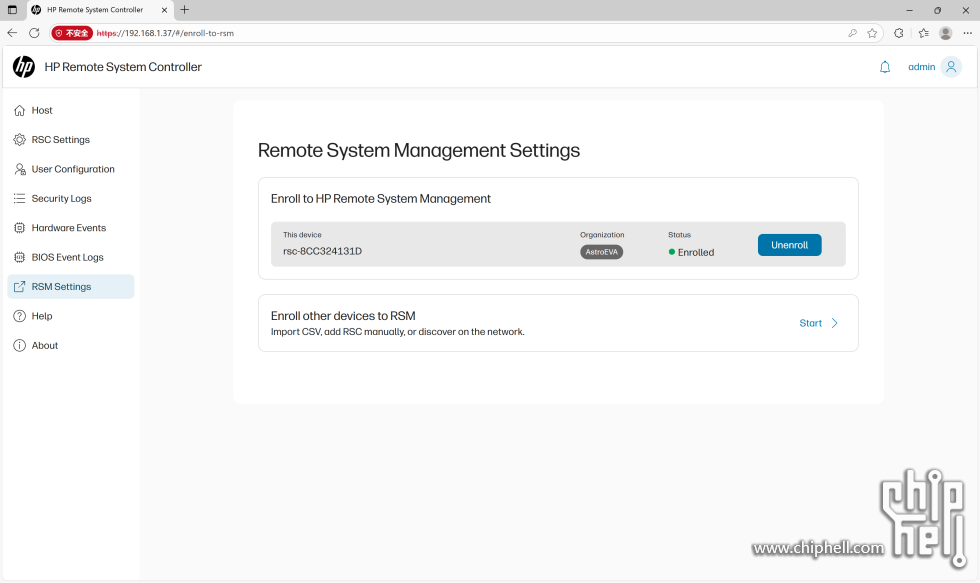This screenshot has height=583, width=980.
Task: Open the Help page
Action: (41, 316)
